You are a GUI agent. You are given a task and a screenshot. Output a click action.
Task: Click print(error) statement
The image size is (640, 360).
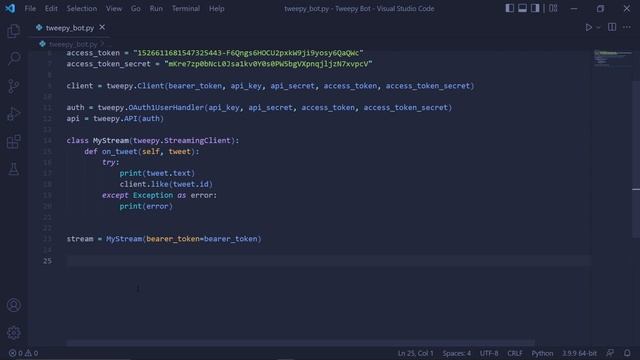(x=146, y=206)
